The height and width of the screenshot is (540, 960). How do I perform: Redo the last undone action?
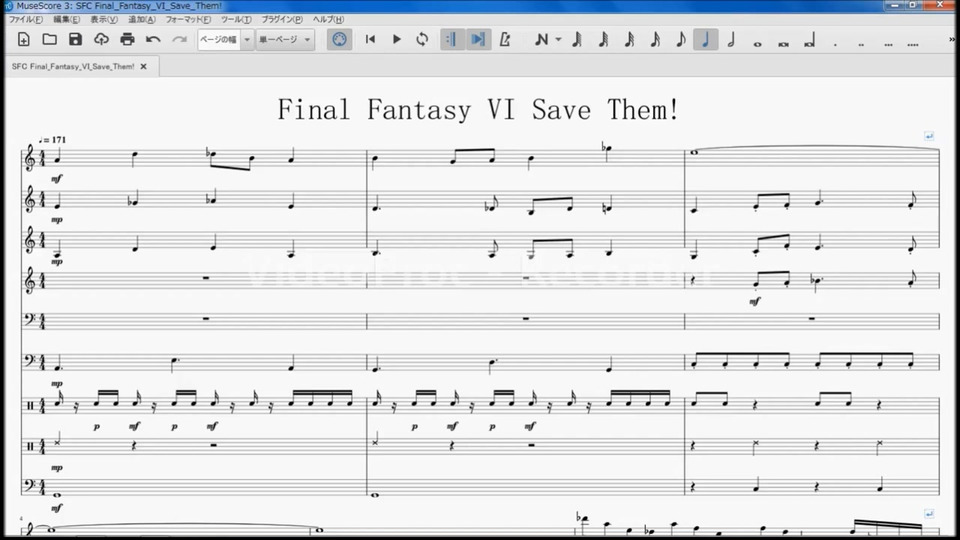(179, 40)
